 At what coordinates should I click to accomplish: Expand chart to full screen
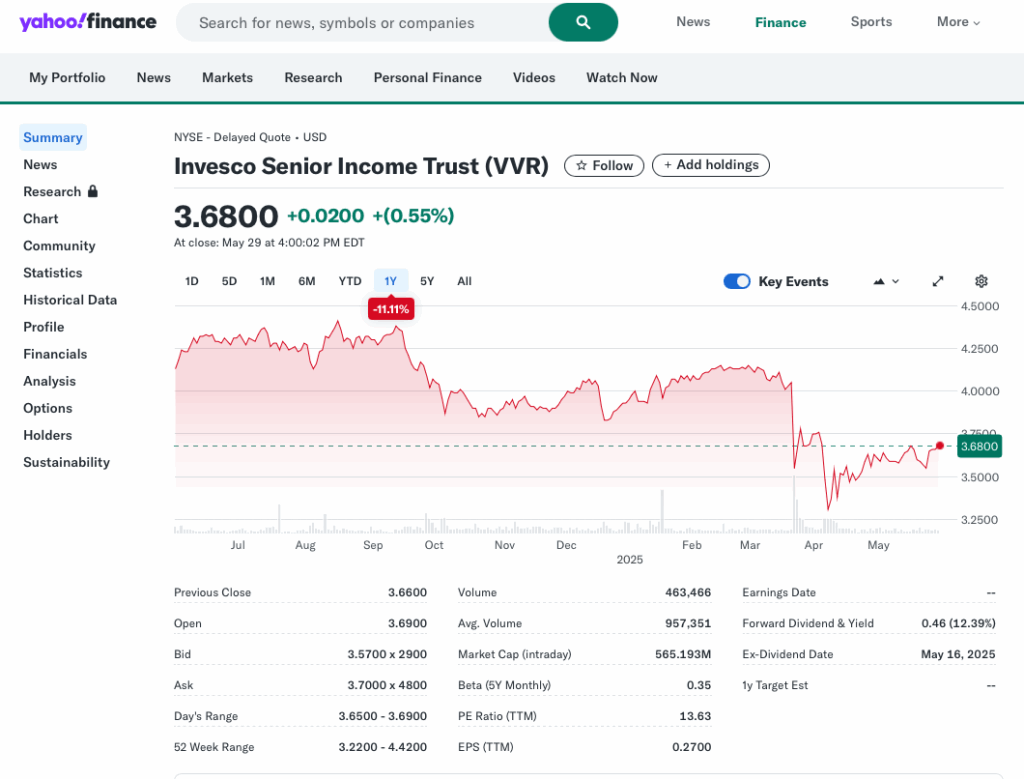click(938, 281)
